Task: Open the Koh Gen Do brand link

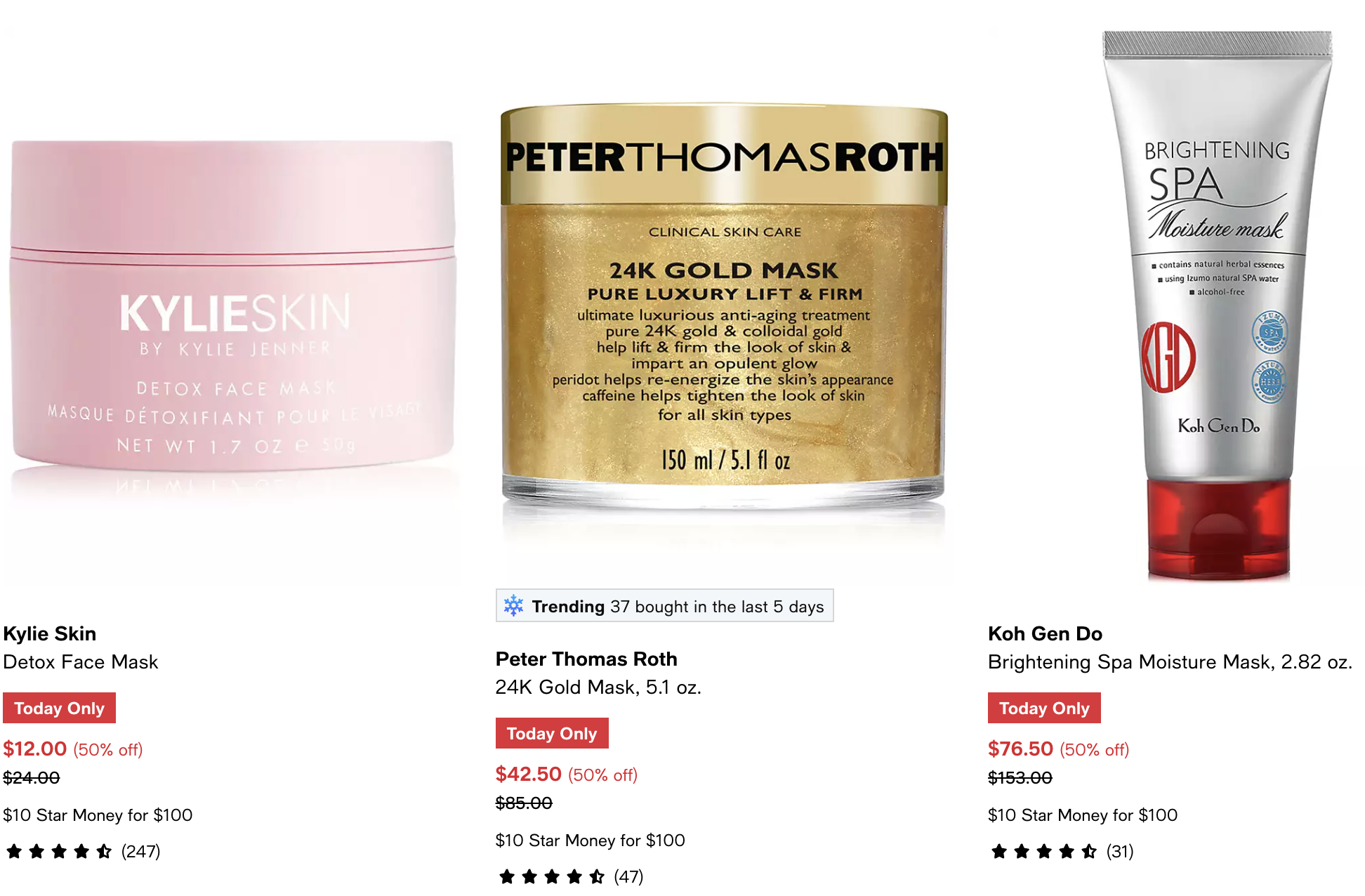Action: (x=1045, y=633)
